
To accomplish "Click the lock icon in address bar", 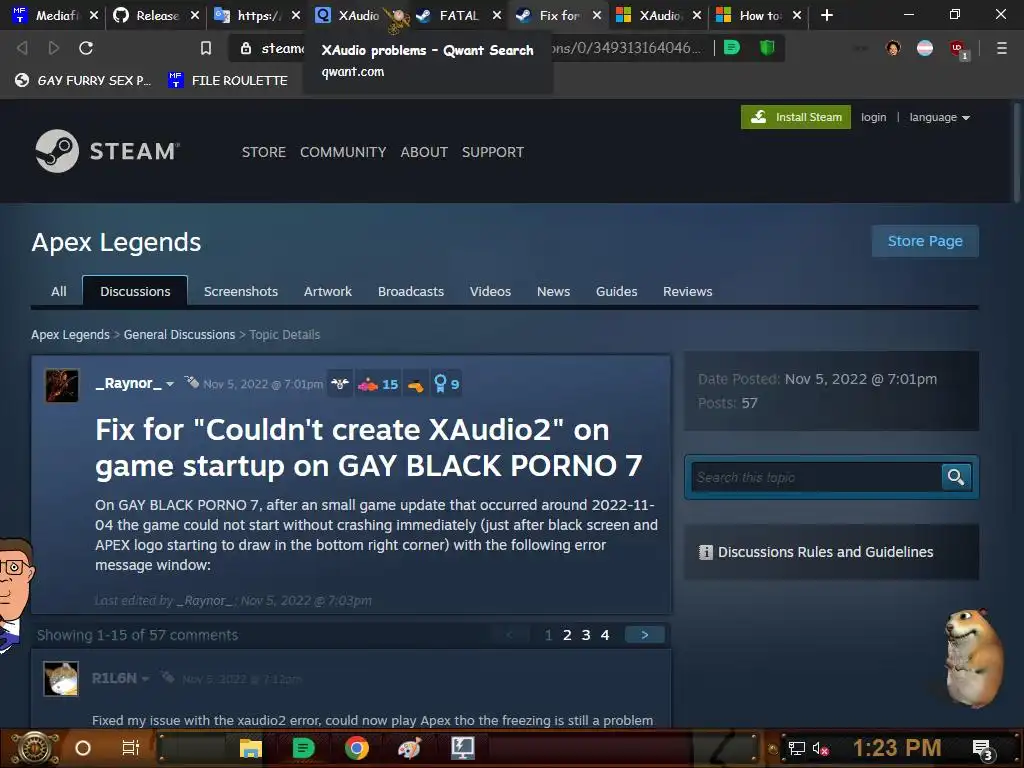I will tap(246, 48).
